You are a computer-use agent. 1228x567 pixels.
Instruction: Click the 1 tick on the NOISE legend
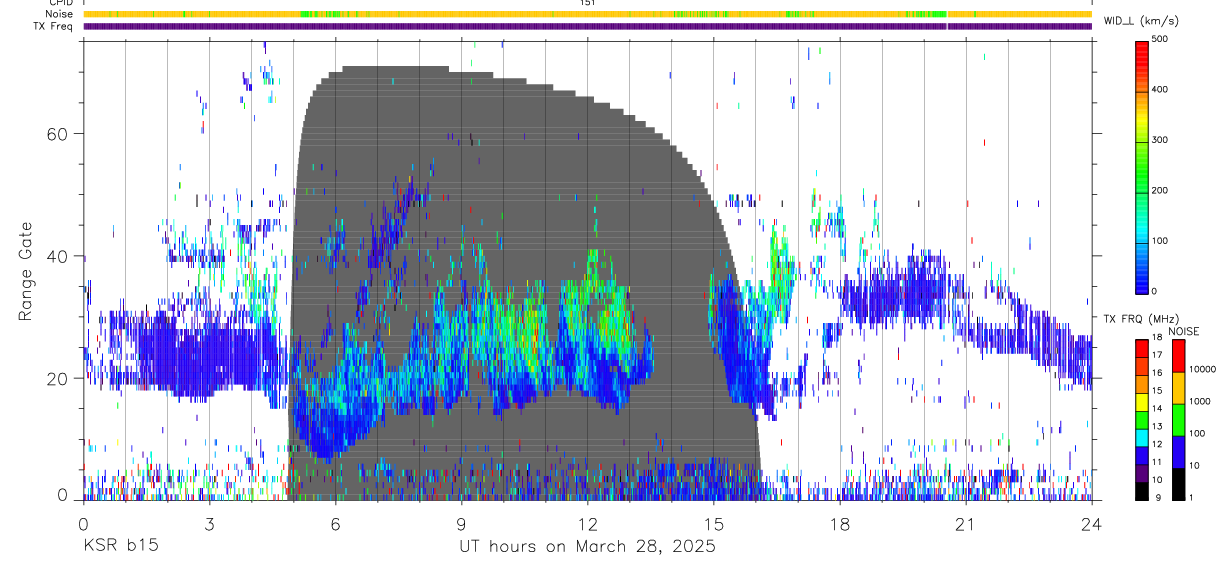(x=1192, y=496)
